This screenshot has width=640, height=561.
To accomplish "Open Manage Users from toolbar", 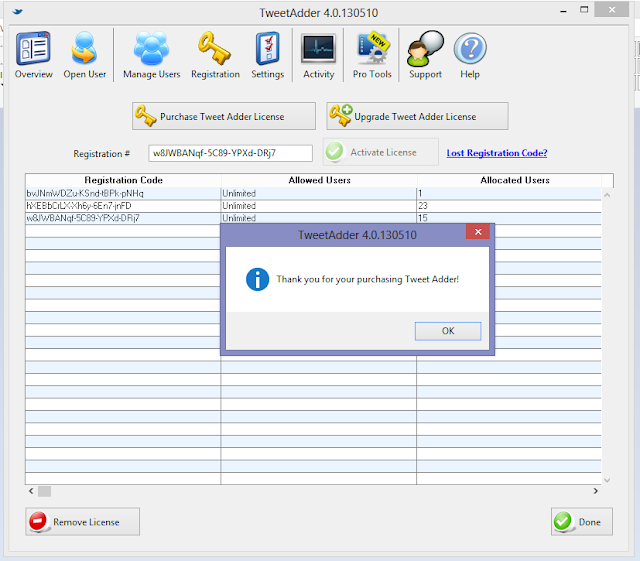I will pyautogui.click(x=151, y=55).
